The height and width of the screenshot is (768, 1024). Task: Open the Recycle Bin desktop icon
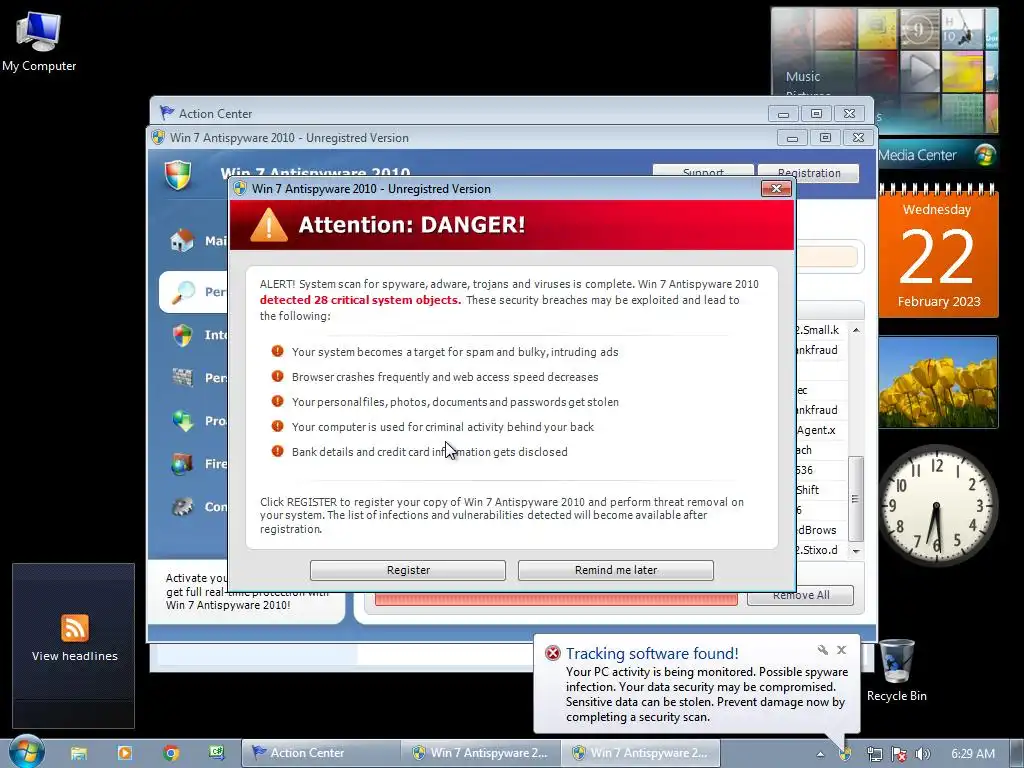(x=897, y=670)
